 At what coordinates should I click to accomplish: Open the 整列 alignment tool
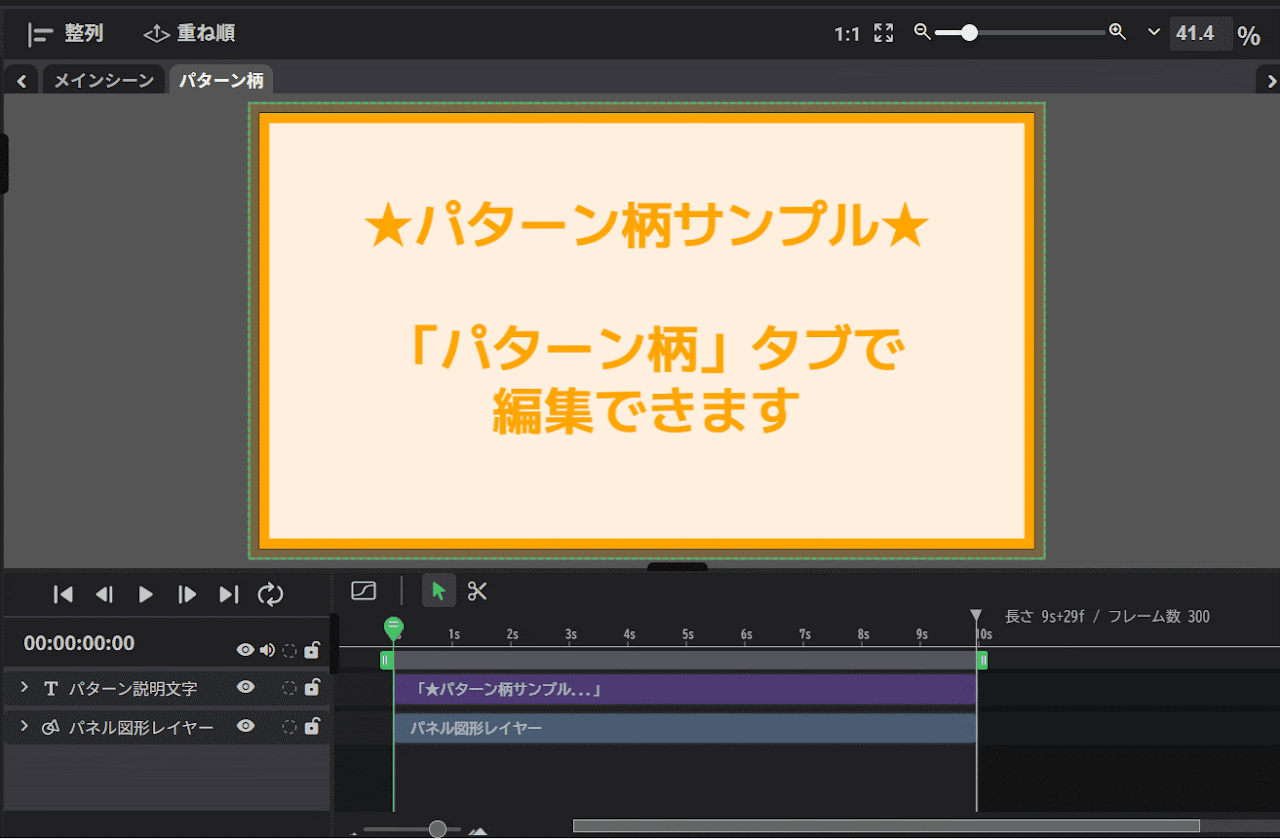click(66, 34)
